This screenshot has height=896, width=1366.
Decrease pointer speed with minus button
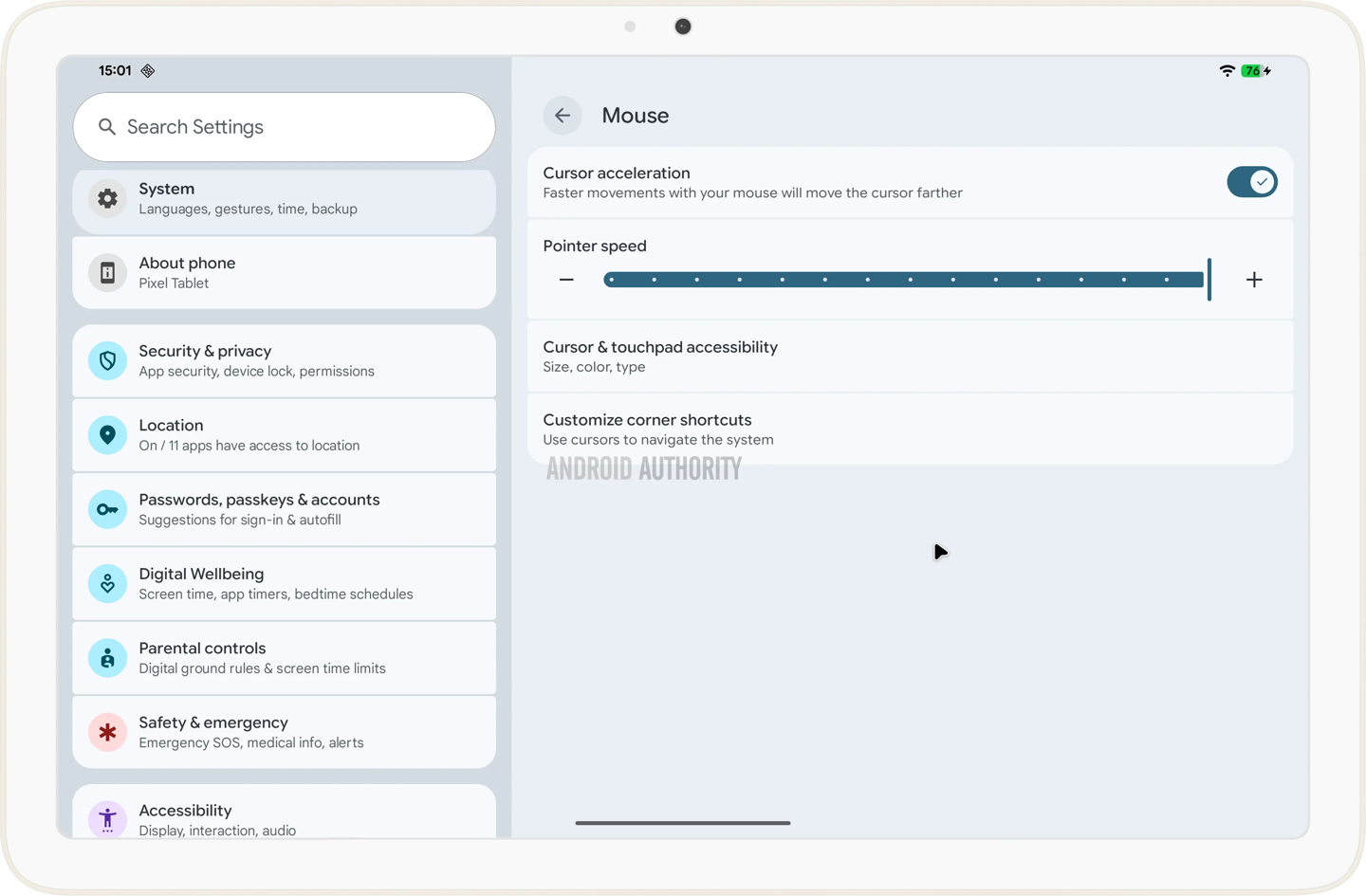(566, 280)
